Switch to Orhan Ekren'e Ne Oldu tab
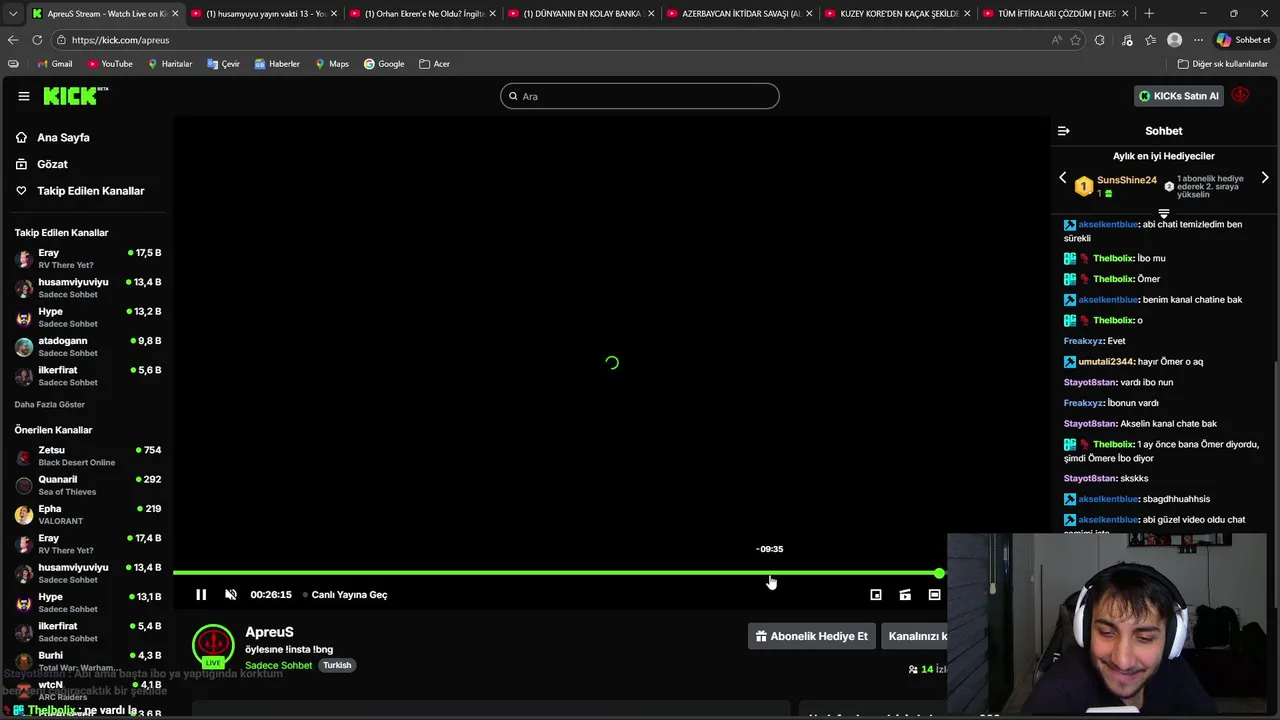This screenshot has height=720, width=1280. [x=423, y=14]
